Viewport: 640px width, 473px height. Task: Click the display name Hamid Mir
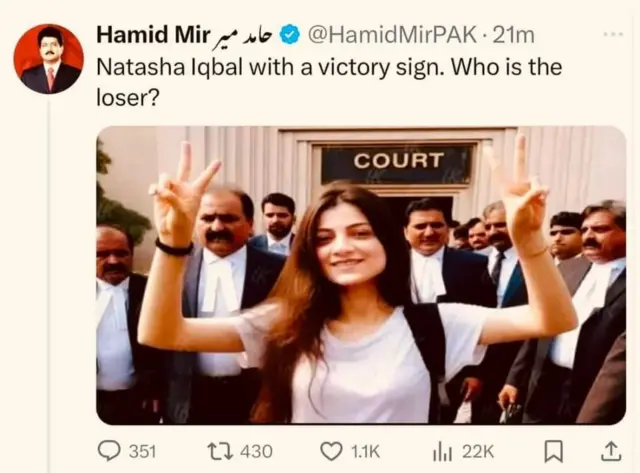point(153,35)
